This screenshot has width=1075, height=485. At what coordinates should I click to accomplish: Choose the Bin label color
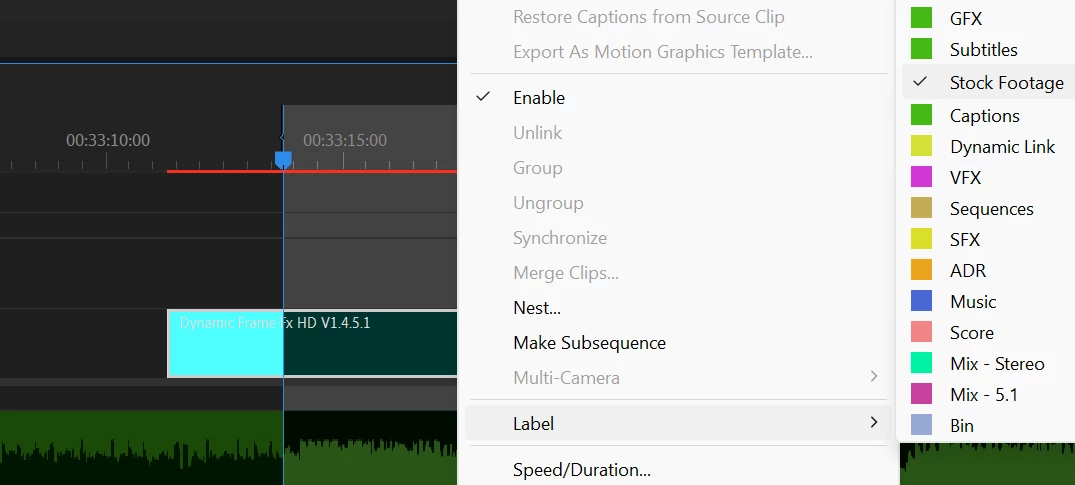tap(921, 425)
